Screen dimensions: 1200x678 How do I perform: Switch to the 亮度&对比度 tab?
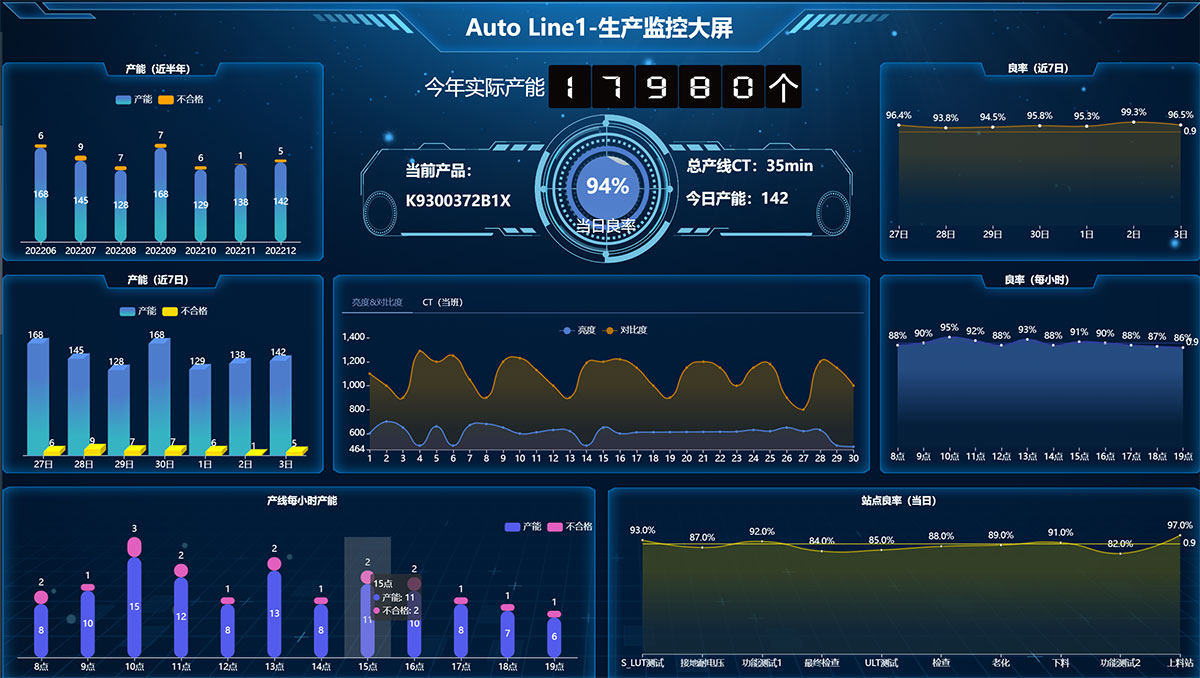(x=377, y=302)
